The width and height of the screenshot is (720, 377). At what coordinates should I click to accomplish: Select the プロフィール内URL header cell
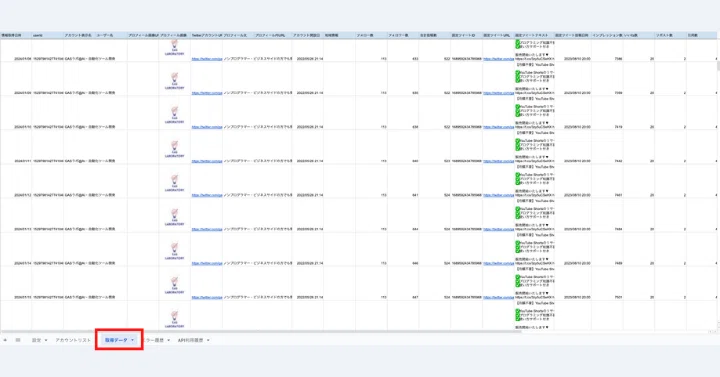273,35
